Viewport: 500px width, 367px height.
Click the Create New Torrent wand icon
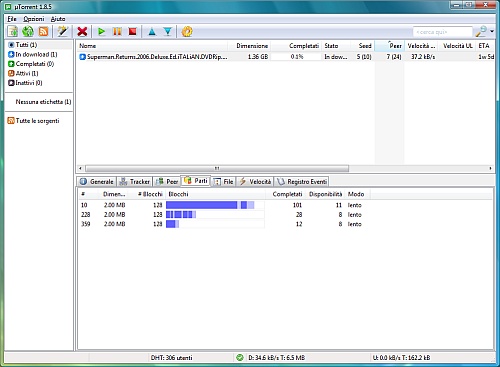(x=63, y=32)
